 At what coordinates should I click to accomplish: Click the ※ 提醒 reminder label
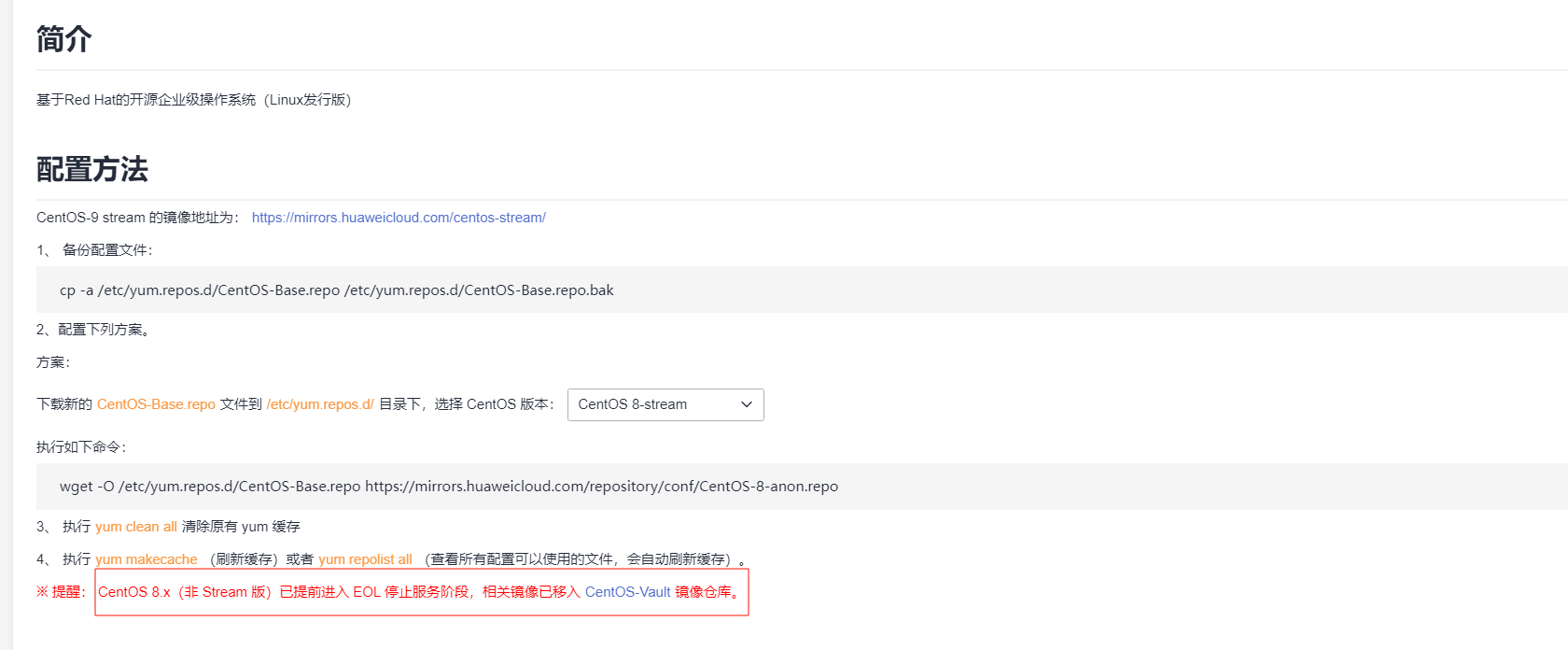(62, 592)
